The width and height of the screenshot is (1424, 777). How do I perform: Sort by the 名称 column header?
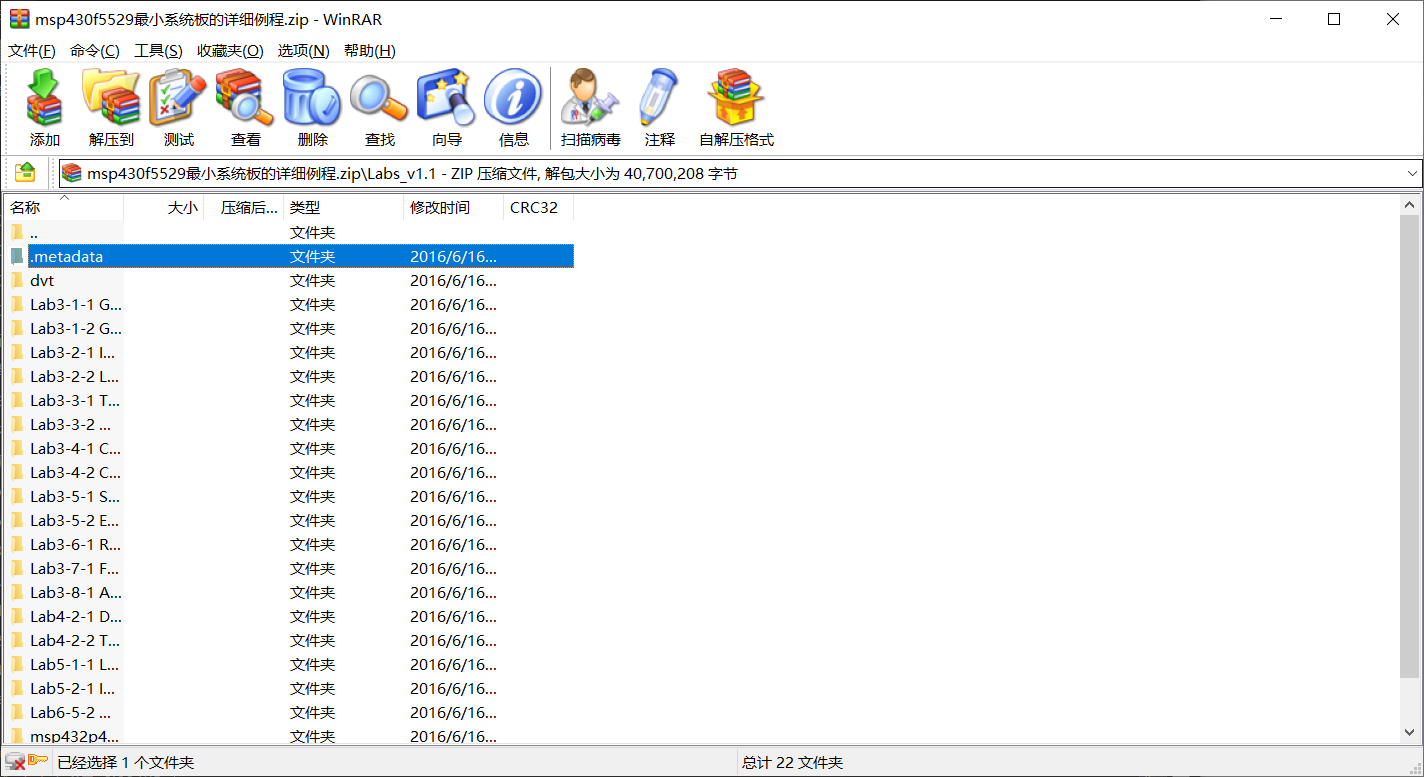64,208
